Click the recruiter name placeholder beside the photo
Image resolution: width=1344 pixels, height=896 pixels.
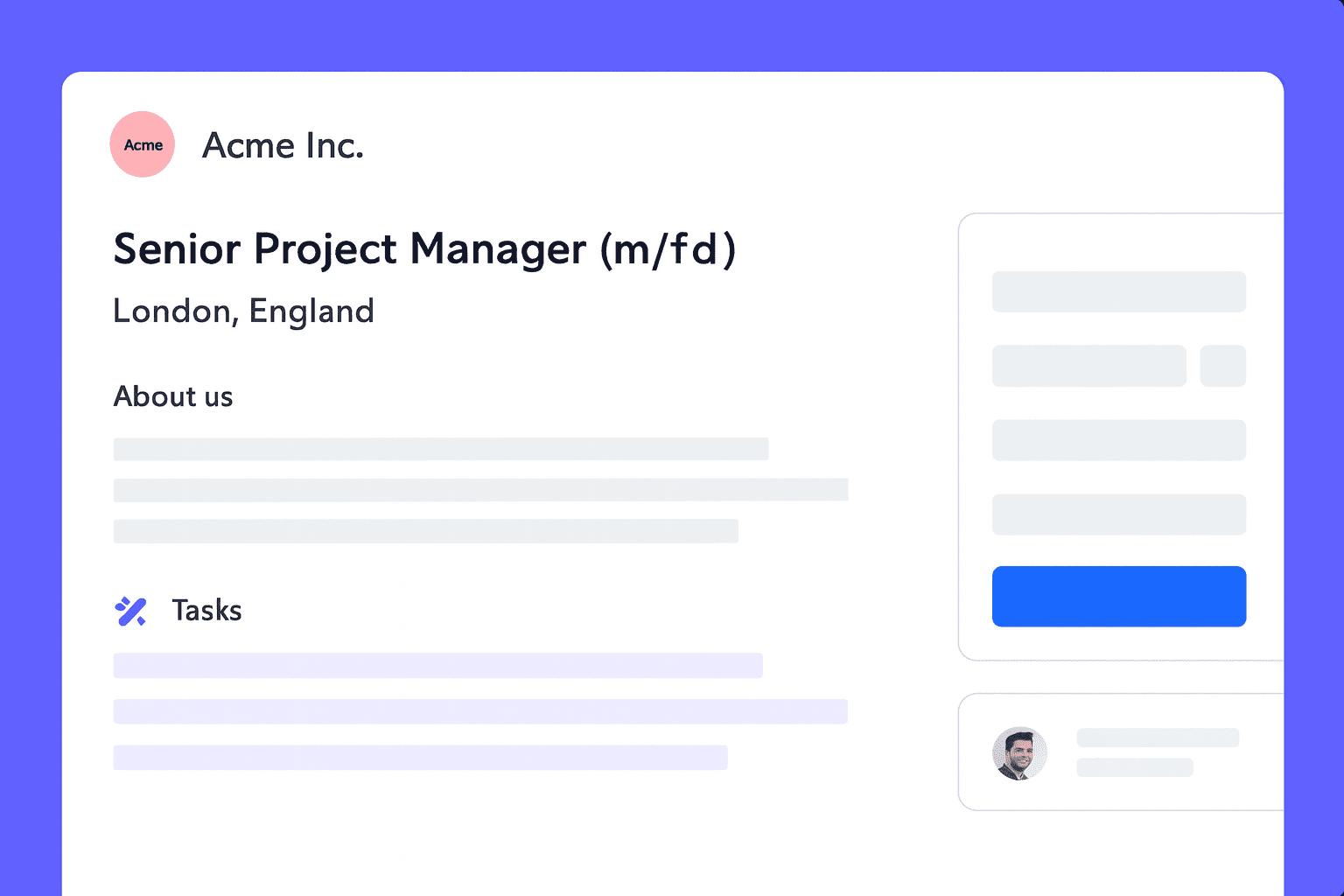click(1157, 738)
